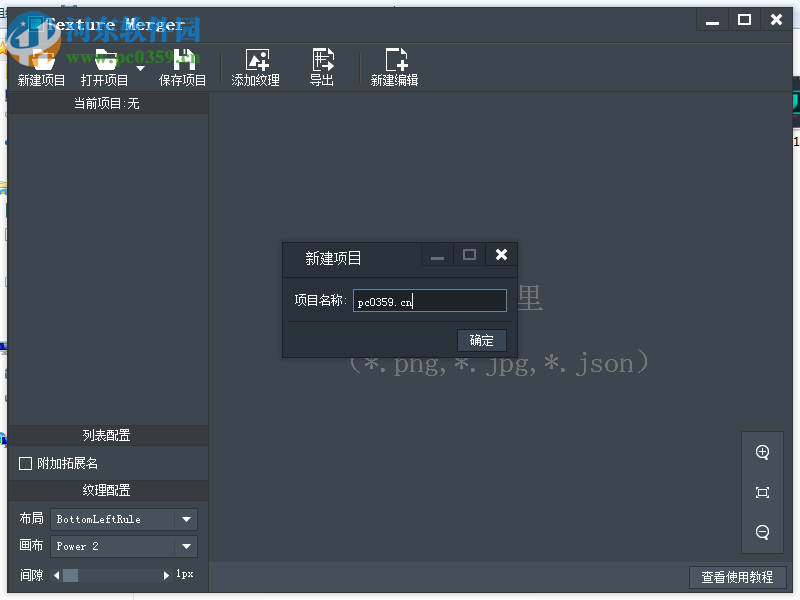The width and height of the screenshot is (800, 600).
Task: Select the 新建项目 (New Project) toolbar icon
Action: tap(41, 66)
